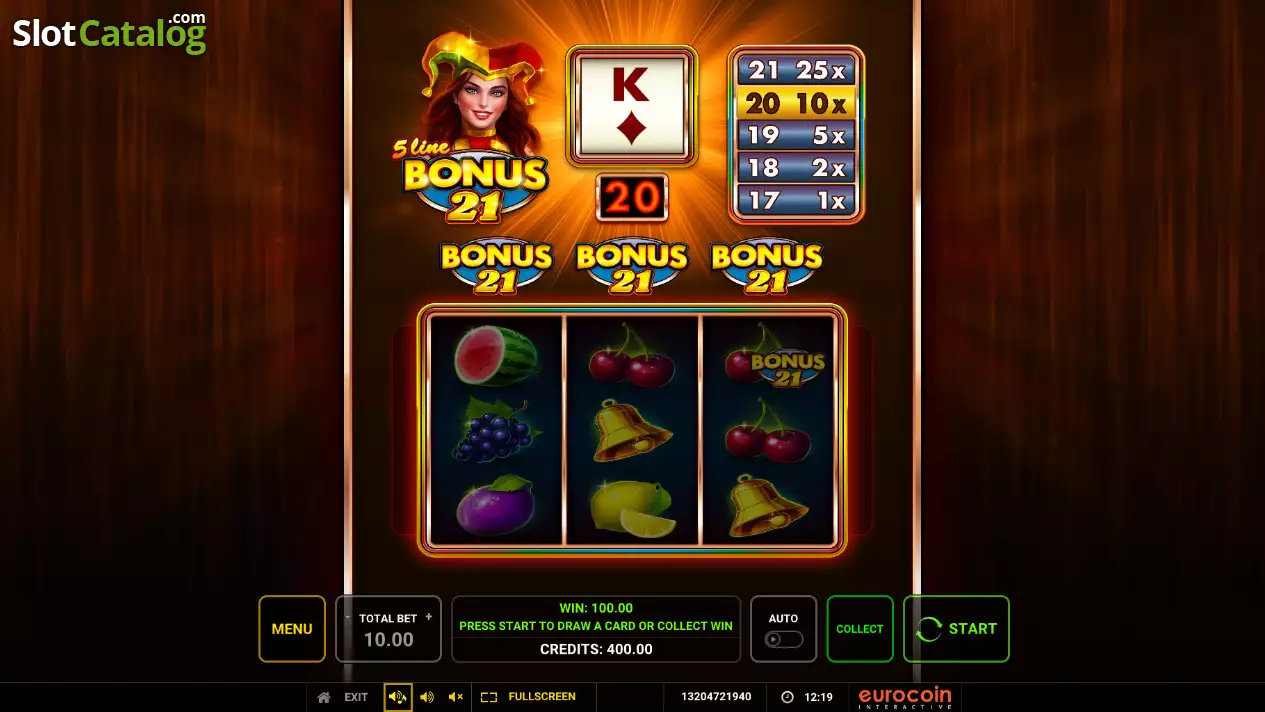
Task: Decrease total bet with minus sign
Action: [348, 617]
